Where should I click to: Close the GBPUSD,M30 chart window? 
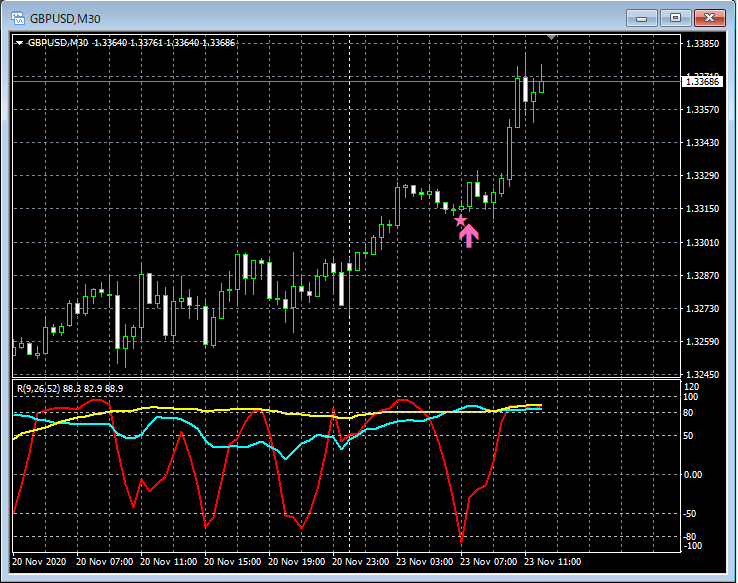tap(709, 17)
